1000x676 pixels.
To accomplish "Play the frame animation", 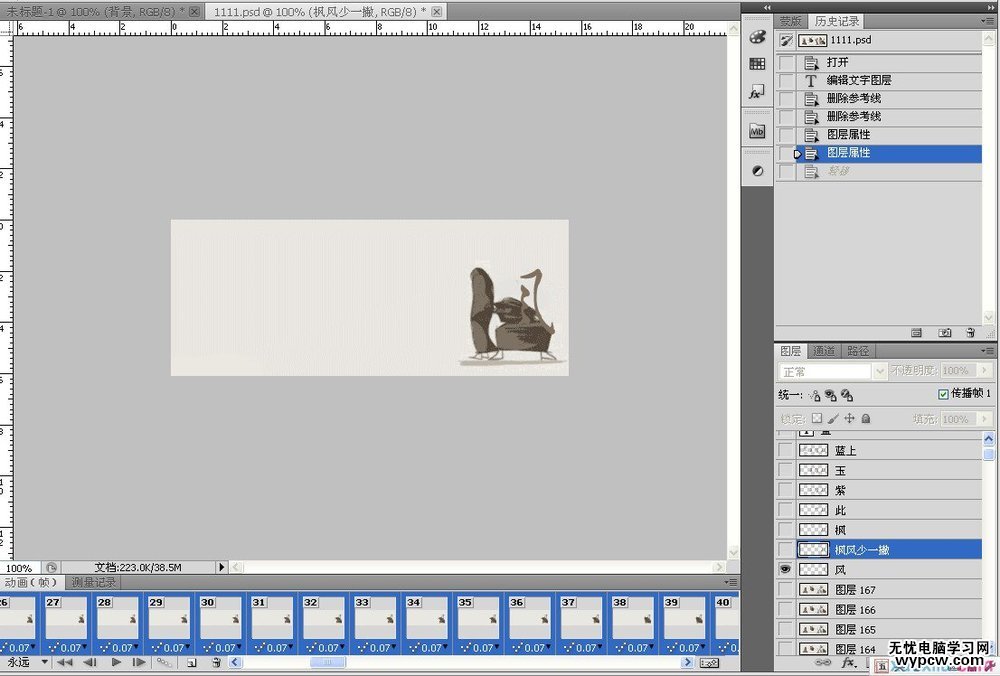I will click(x=116, y=662).
